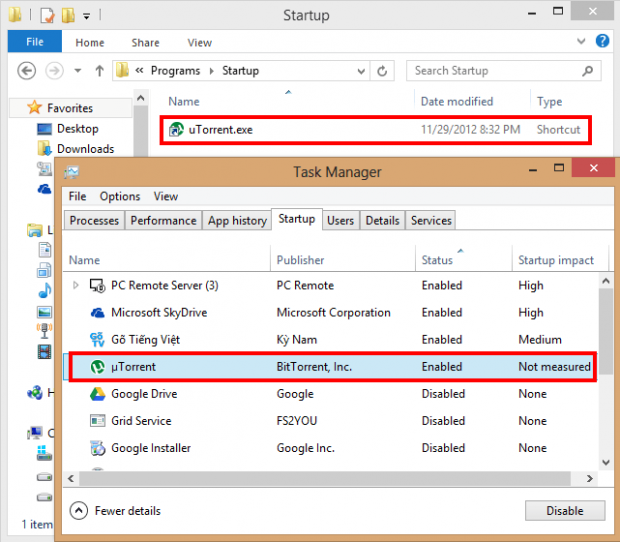Screen dimensions: 620x542
Task: Click the Back arrow in Explorer
Action: coord(26,71)
